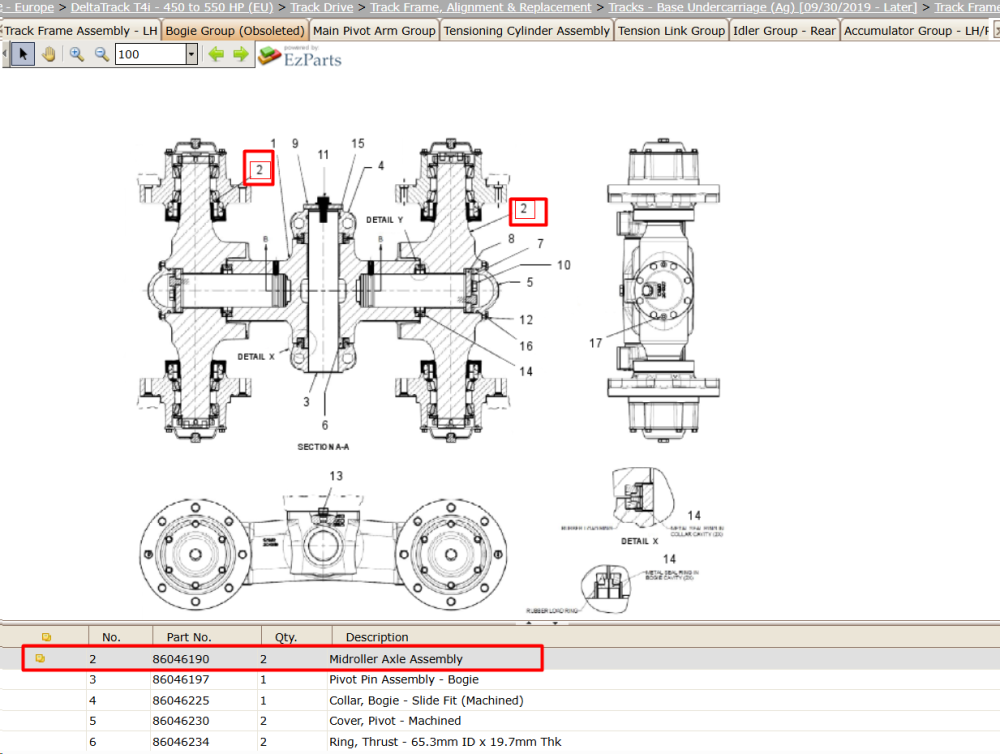Switch to Accumulator Group - LH tab
Screen dimensions: 1000x754
click(x=916, y=31)
